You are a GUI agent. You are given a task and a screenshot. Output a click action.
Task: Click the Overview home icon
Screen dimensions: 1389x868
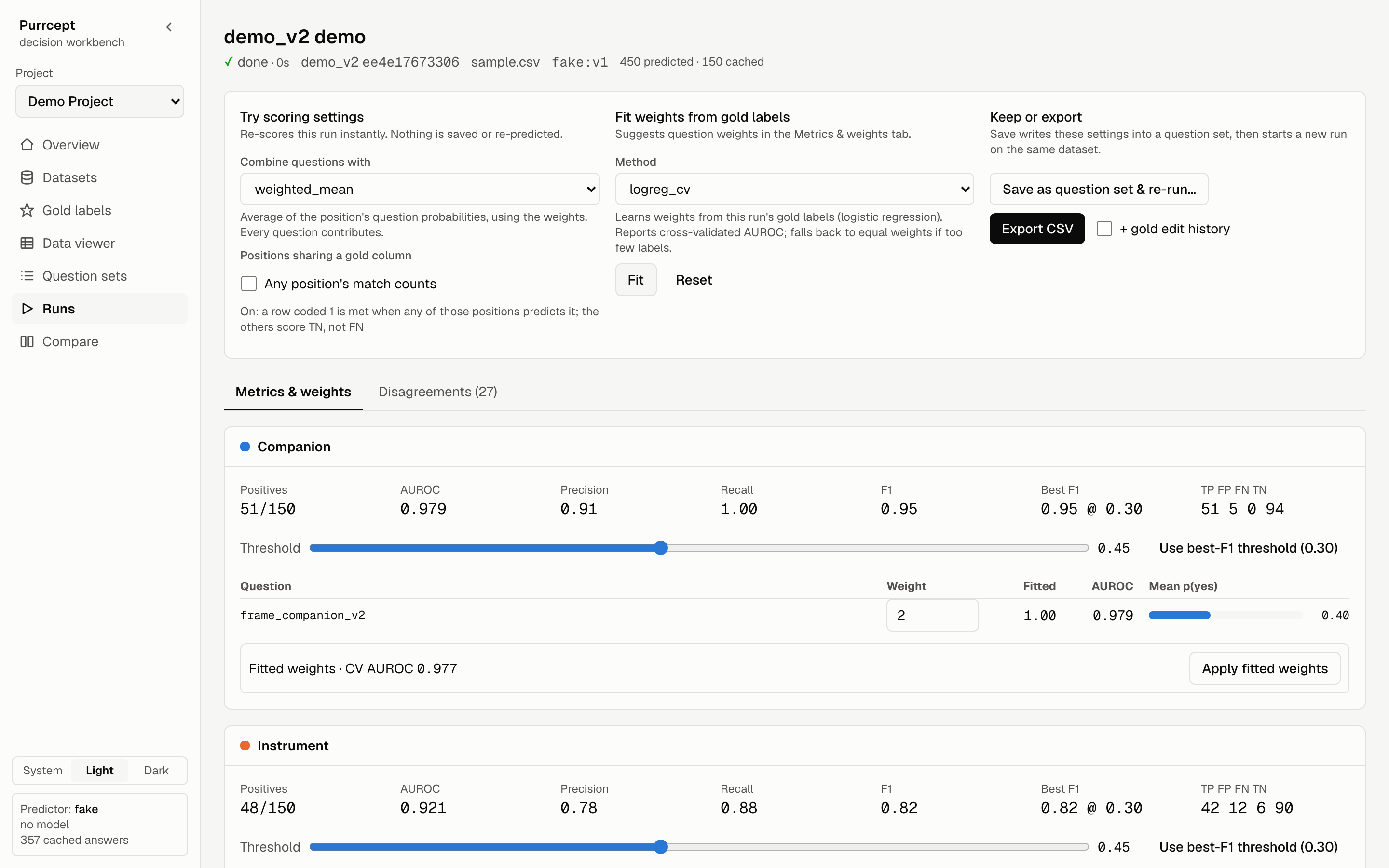click(27, 145)
